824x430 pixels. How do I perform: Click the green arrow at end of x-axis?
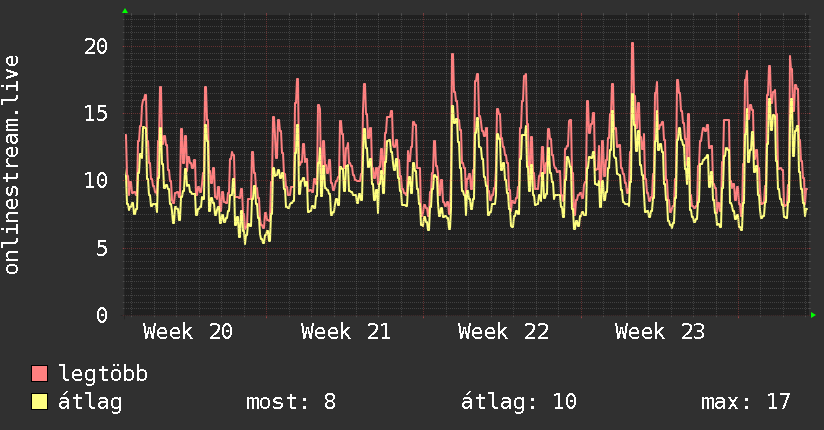click(813, 315)
